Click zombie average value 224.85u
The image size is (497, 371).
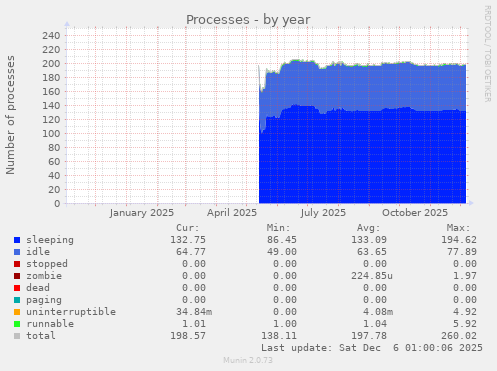click(x=372, y=276)
